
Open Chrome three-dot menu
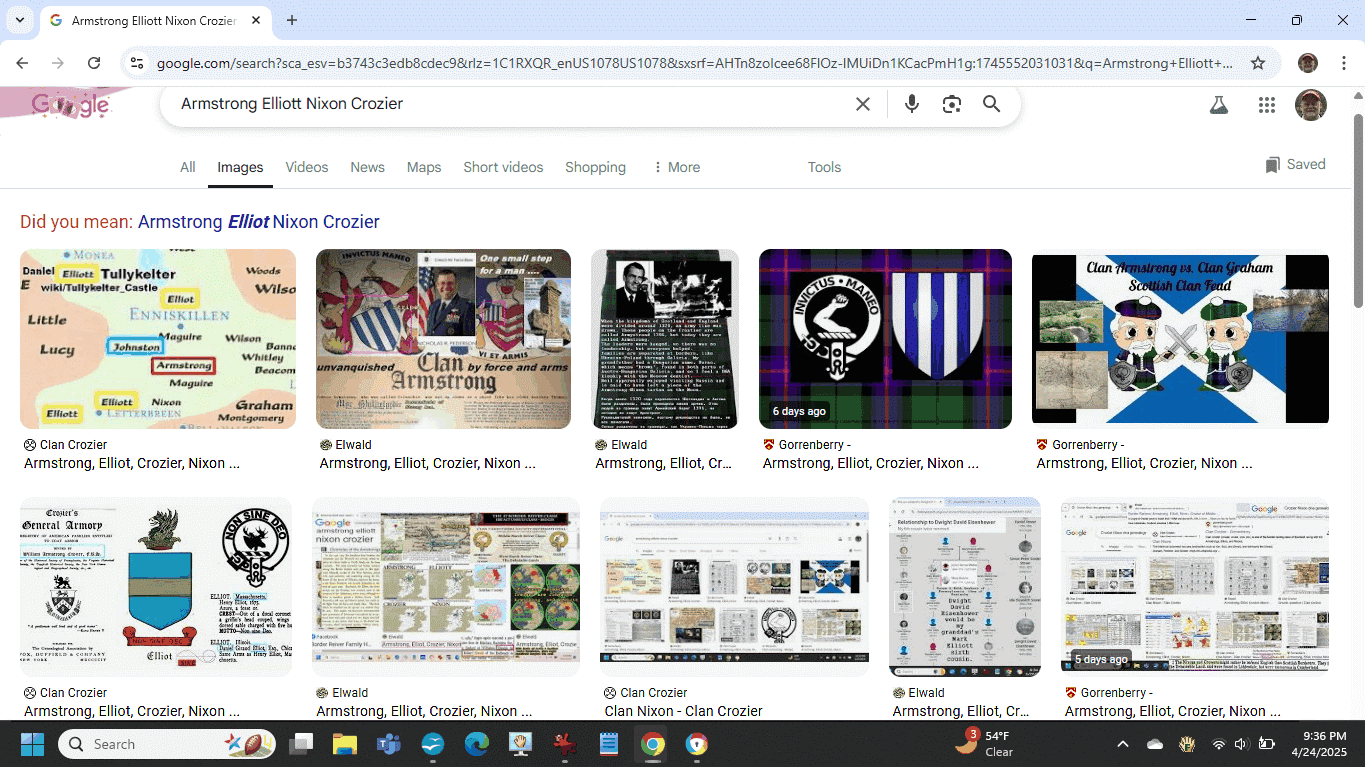(1343, 63)
